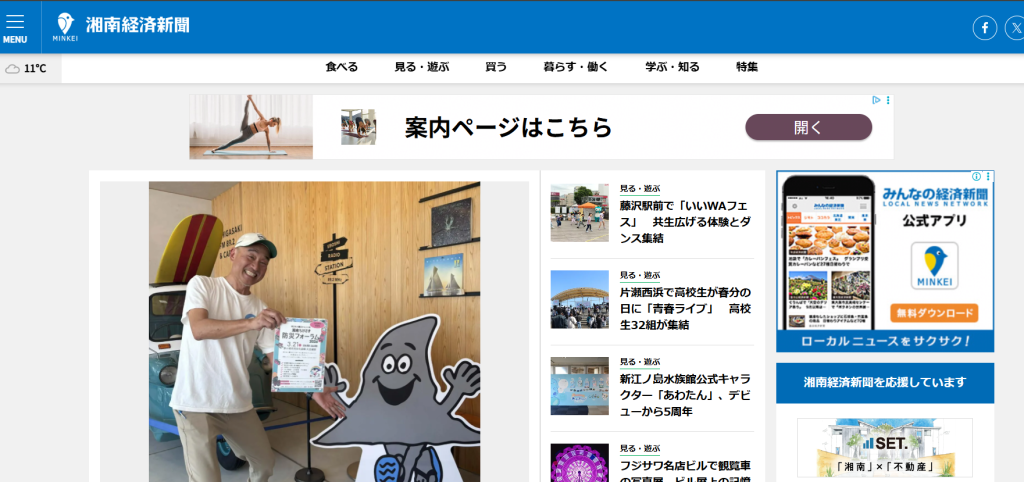This screenshot has width=1024, height=482.
Task: Click the cloudy weather icon
Action: [12, 69]
